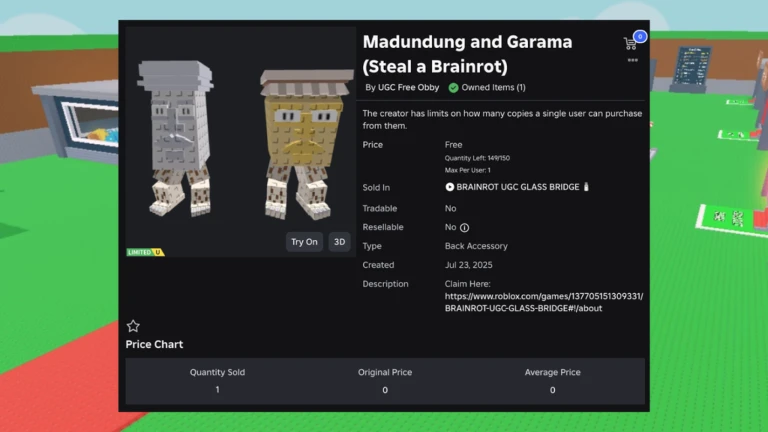Click the Quantity Sold value 1
Image resolution: width=768 pixels, height=432 pixels.
[217, 390]
